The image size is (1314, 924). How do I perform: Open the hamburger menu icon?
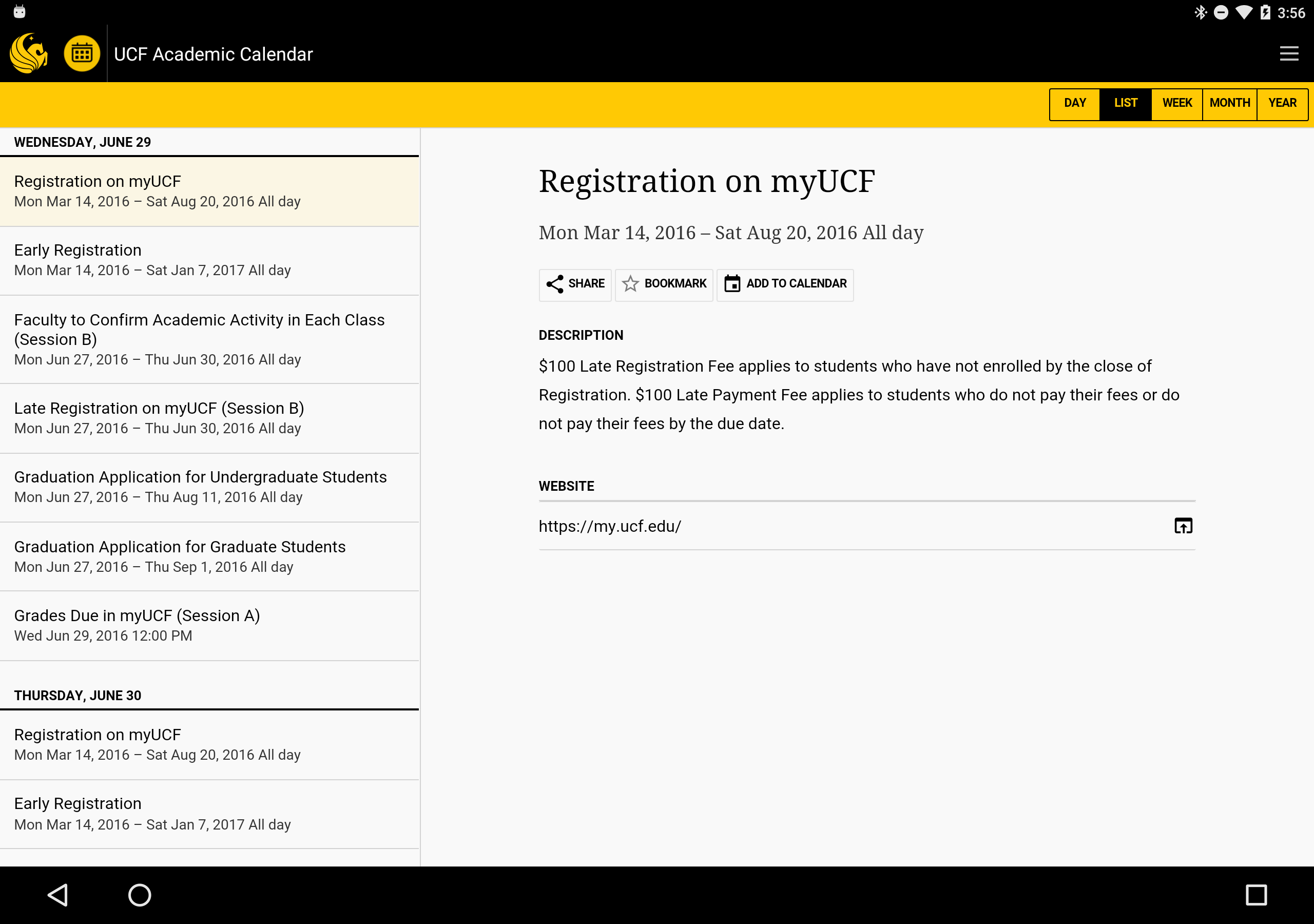pos(1288,54)
